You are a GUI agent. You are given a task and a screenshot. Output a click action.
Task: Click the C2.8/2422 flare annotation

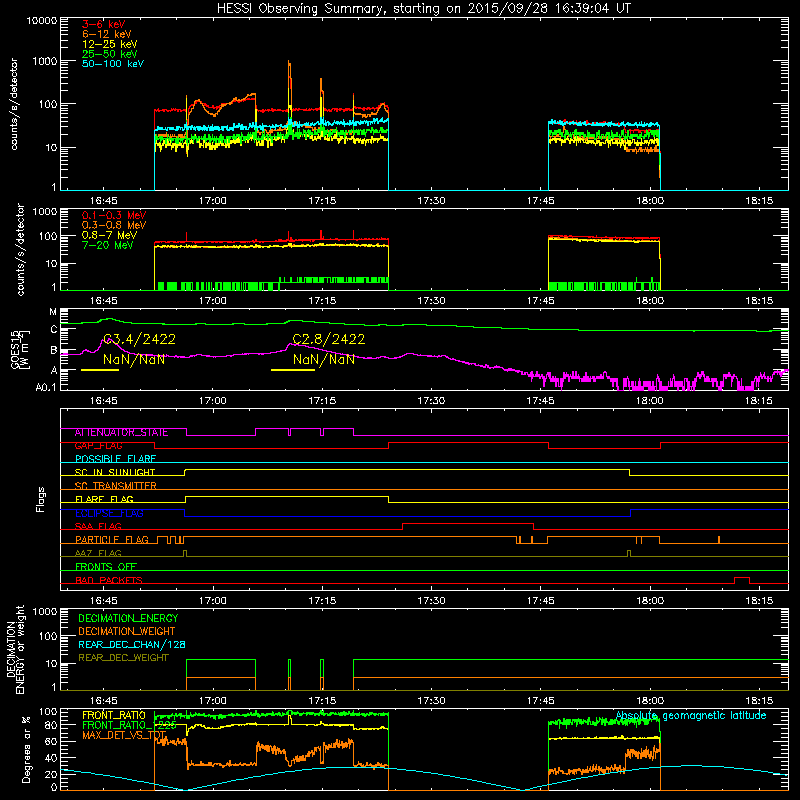329,339
